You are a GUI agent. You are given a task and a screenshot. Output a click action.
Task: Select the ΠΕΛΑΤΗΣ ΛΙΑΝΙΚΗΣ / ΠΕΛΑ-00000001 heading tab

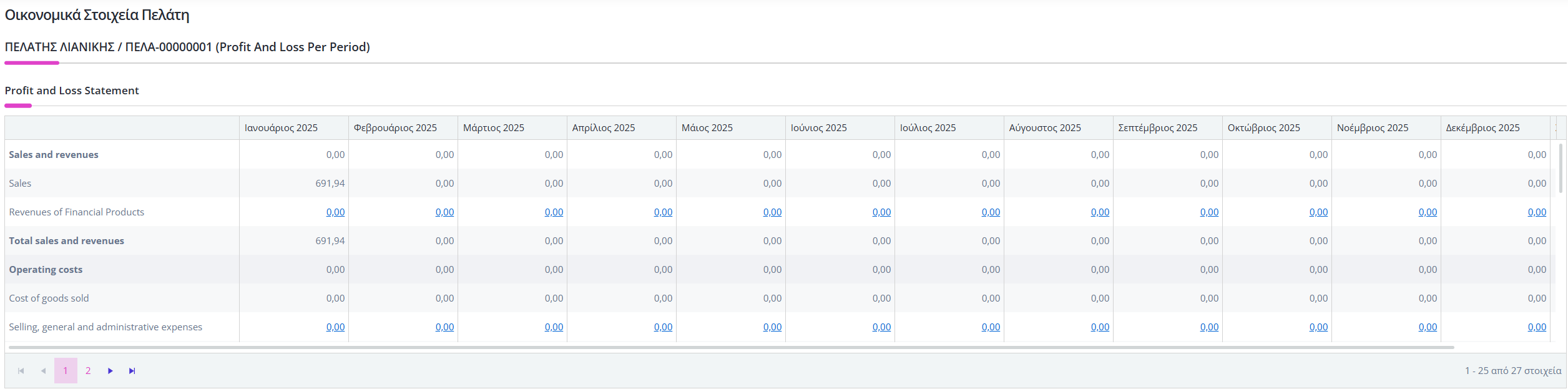(x=187, y=47)
